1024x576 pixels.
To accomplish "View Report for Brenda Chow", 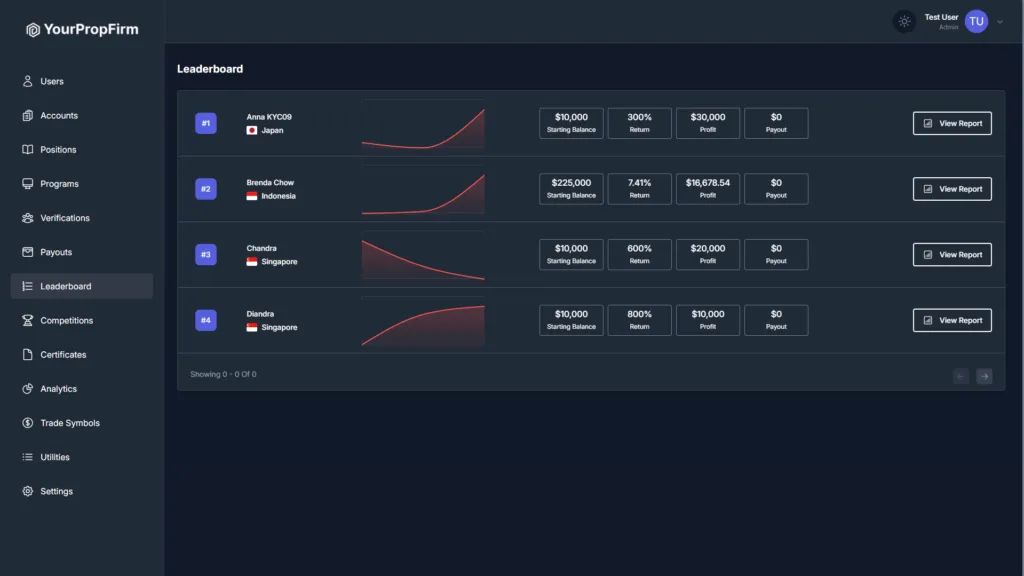I will 952,189.
